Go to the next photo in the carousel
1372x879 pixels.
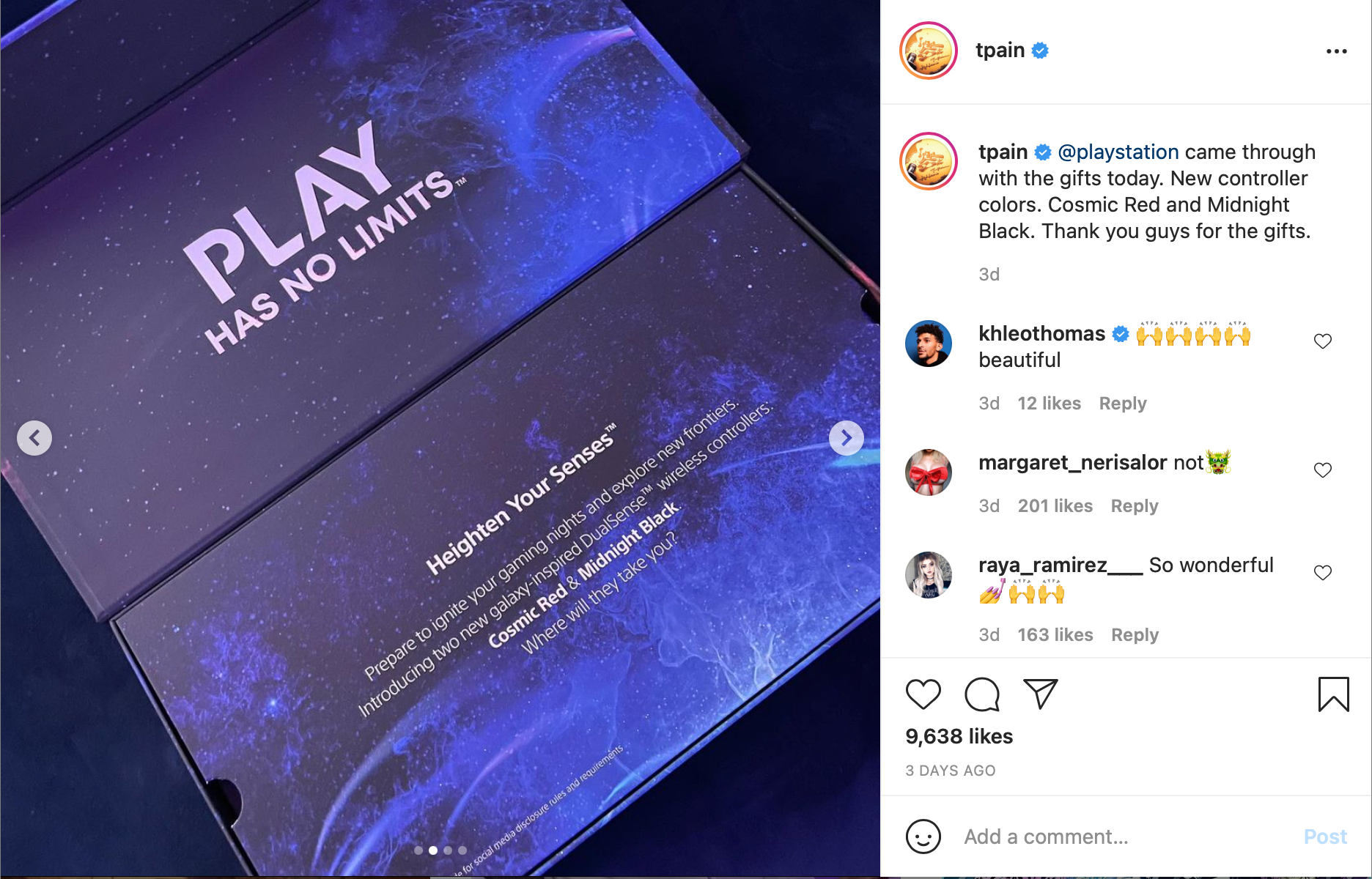pos(846,438)
